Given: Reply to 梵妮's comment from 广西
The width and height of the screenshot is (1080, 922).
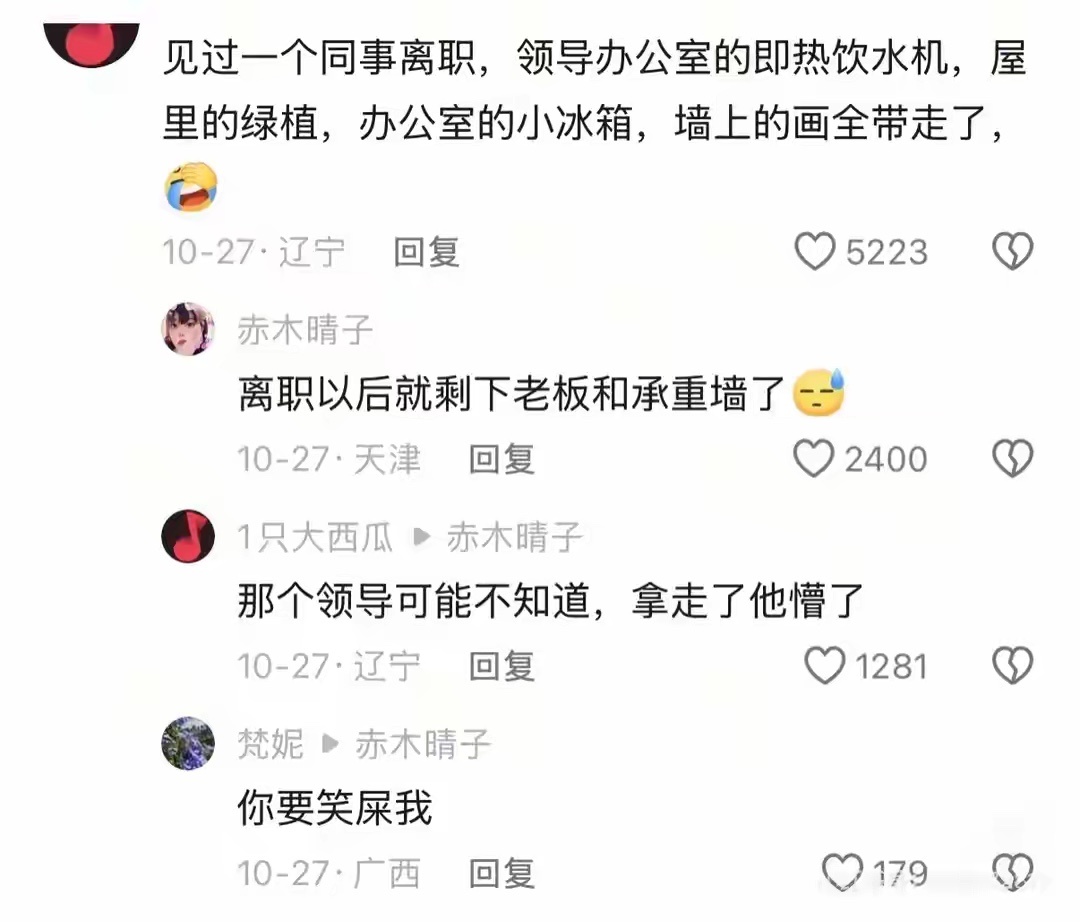Looking at the screenshot, I should click(x=501, y=874).
